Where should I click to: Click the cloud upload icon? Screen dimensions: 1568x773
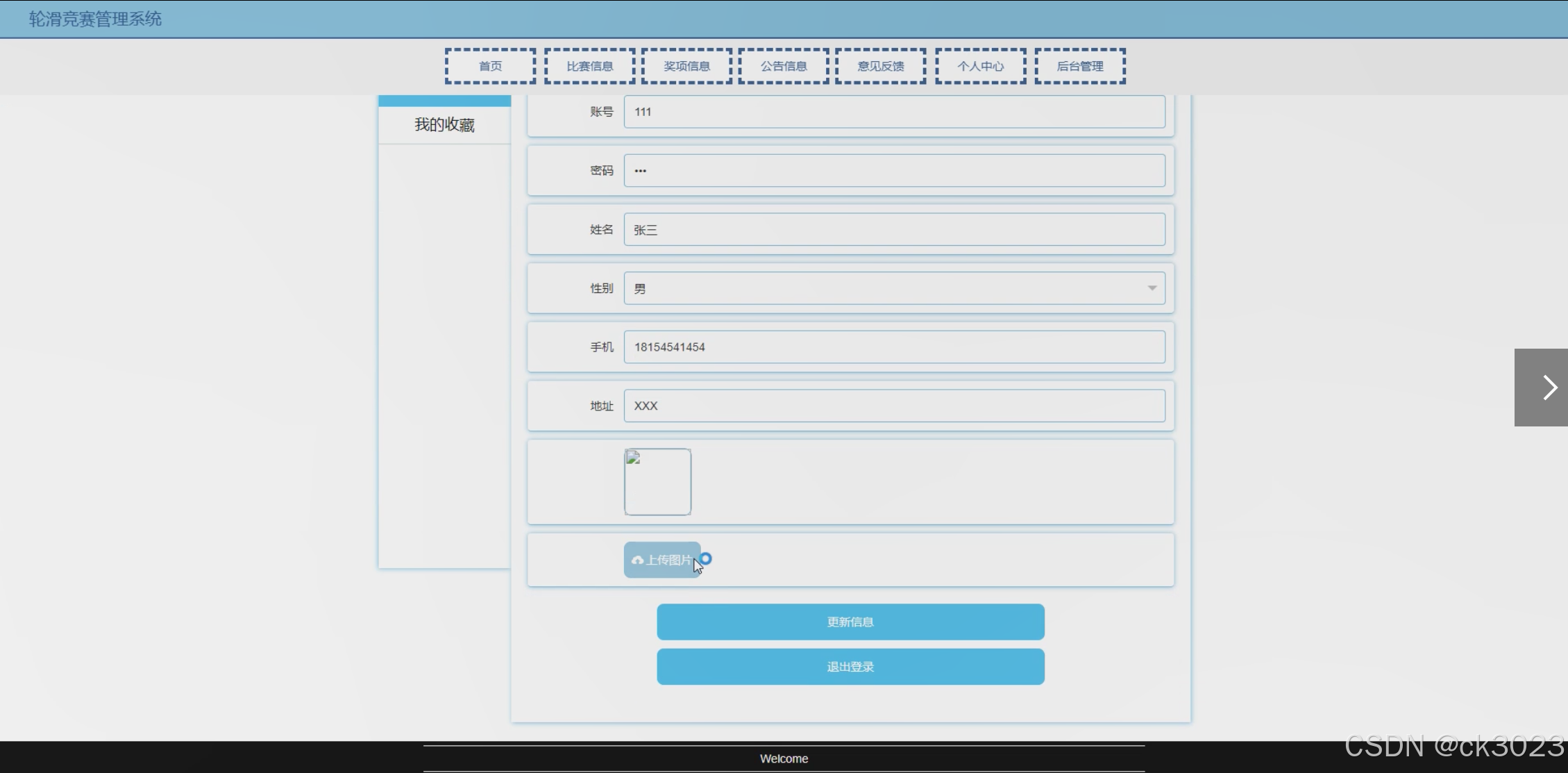[637, 560]
